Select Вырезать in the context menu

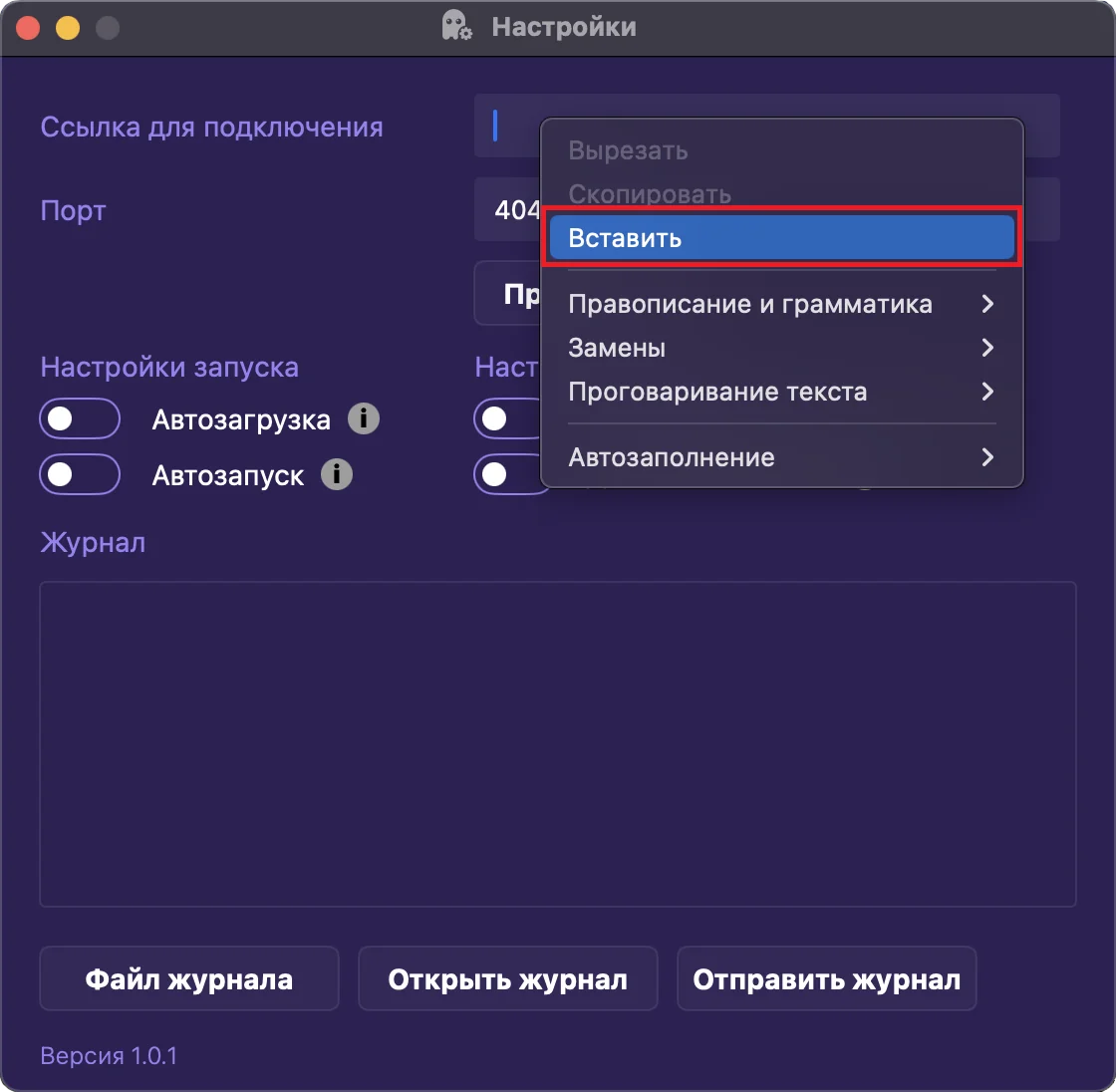[628, 151]
